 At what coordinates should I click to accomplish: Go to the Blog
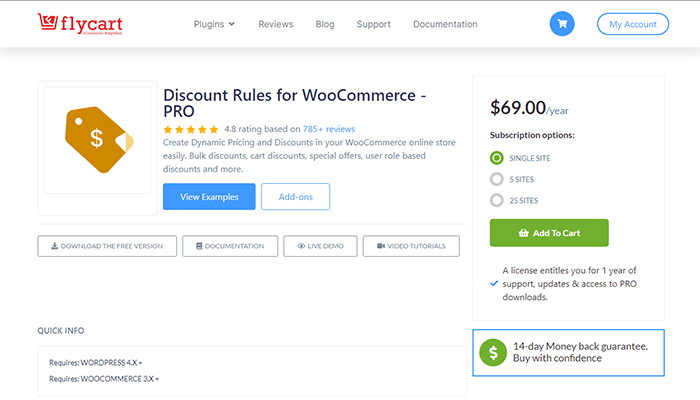coord(325,24)
